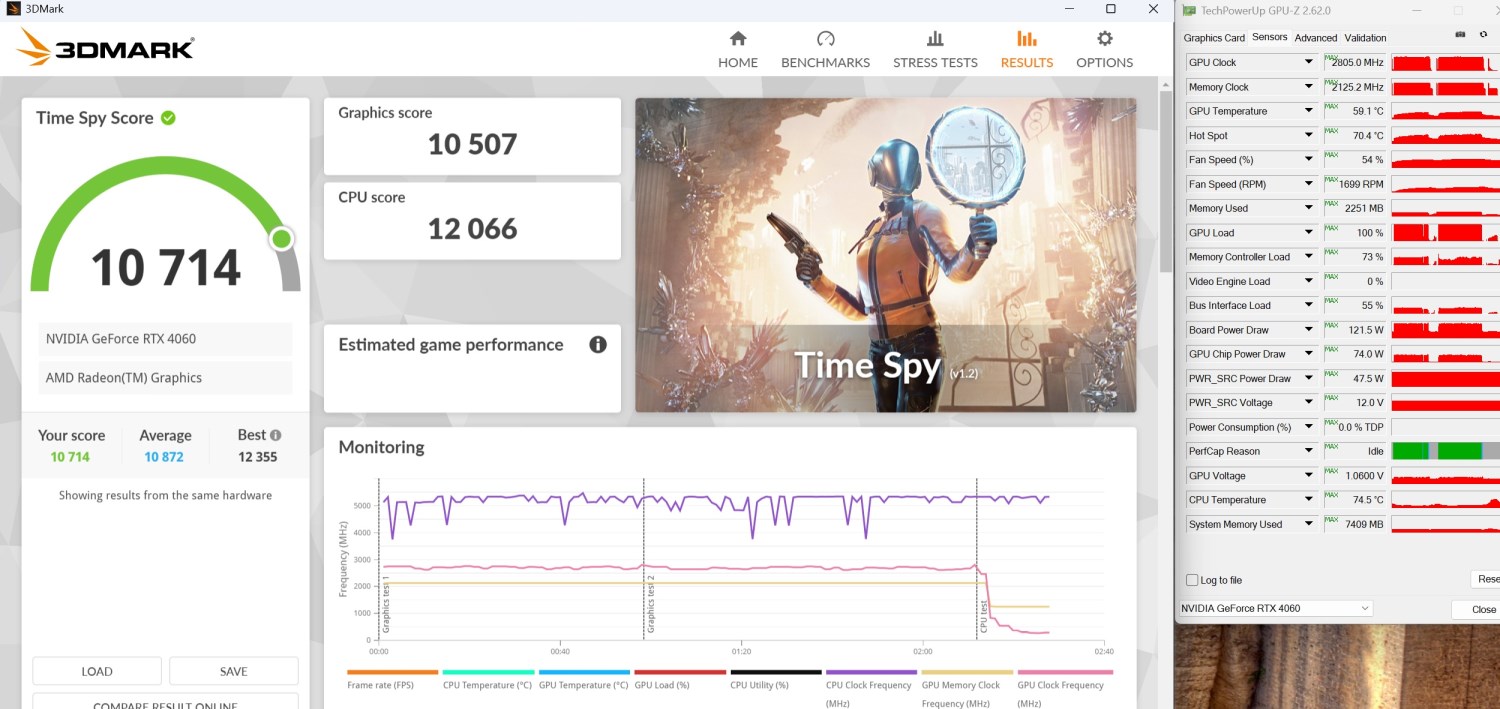Click the PerfCap Reason green color graph
Screen dimensions: 1500x709
tap(1445, 451)
